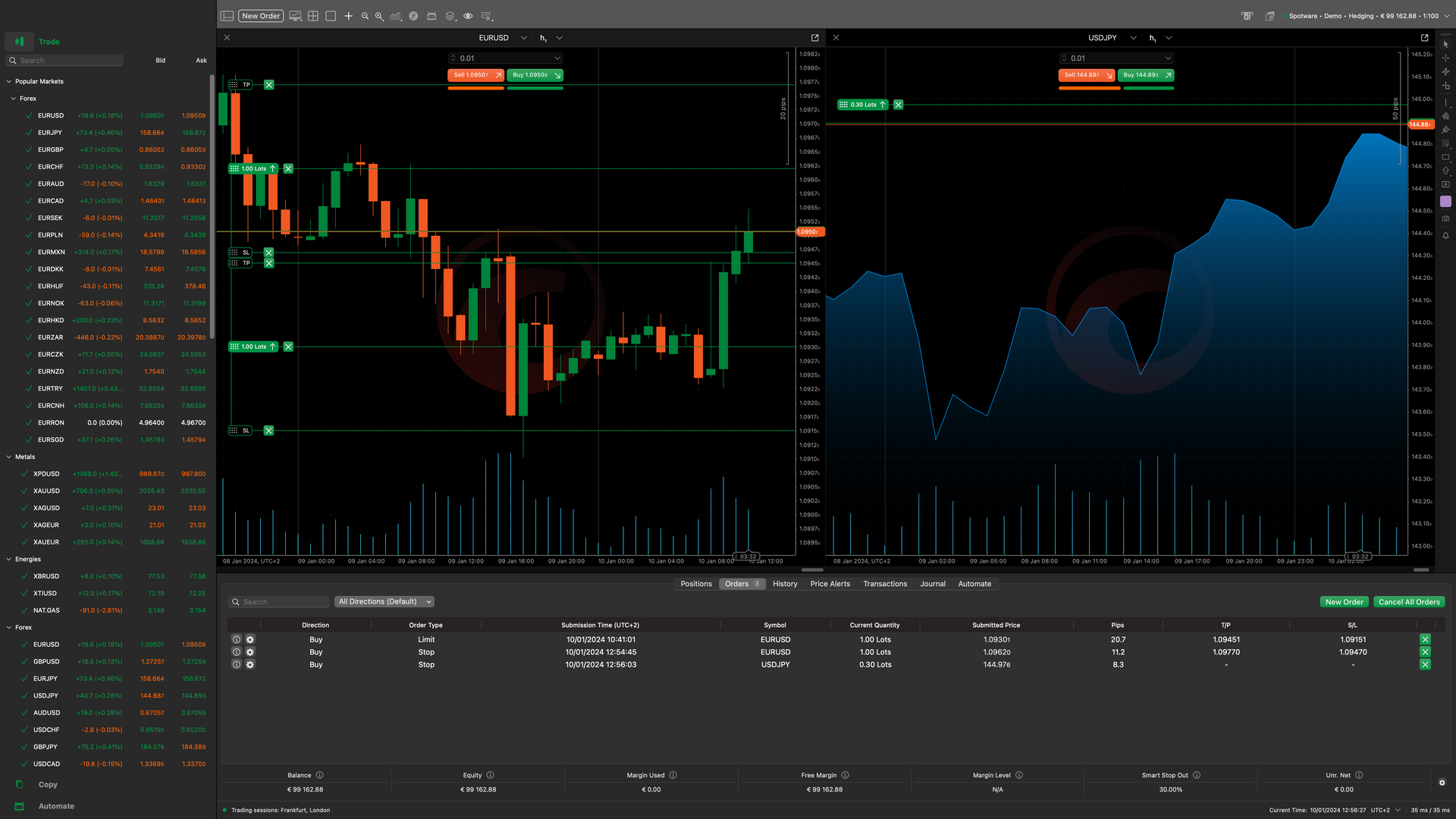
Task: Click the zoom out magnifier icon
Action: click(365, 16)
